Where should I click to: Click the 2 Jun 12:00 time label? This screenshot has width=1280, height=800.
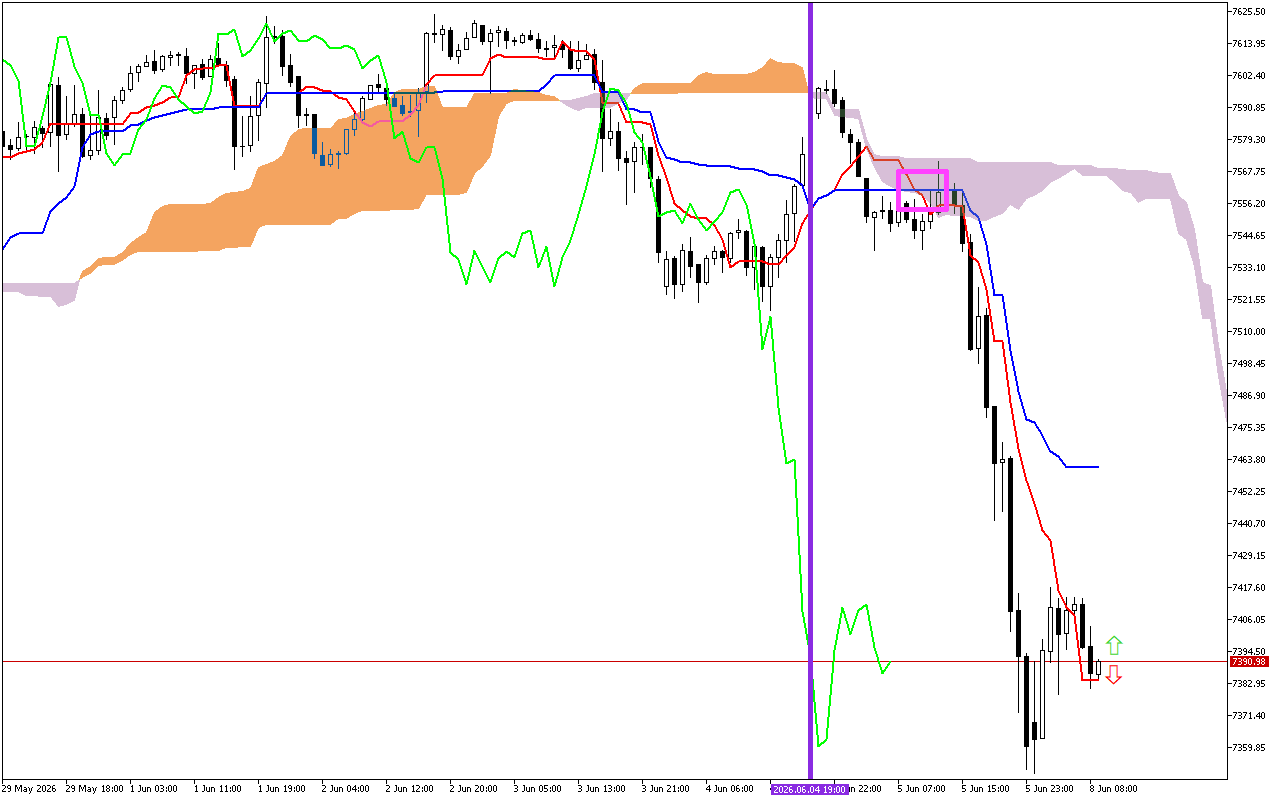(x=412, y=789)
